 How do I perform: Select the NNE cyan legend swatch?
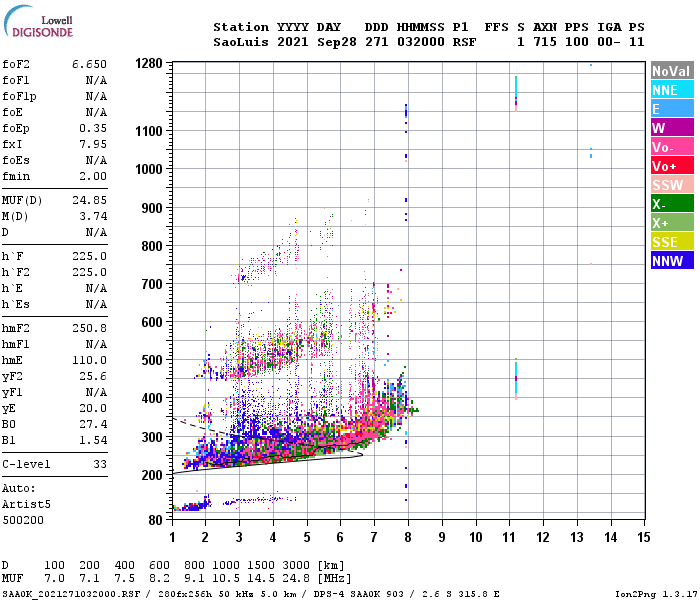point(672,90)
